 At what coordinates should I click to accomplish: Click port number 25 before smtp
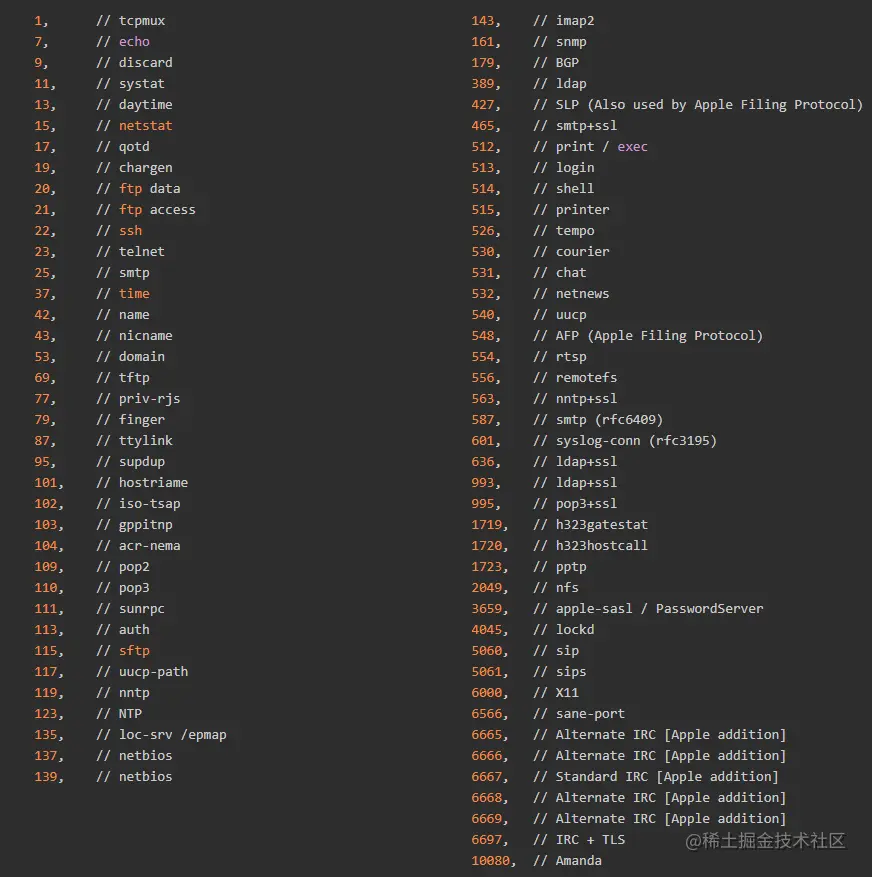click(x=42, y=273)
